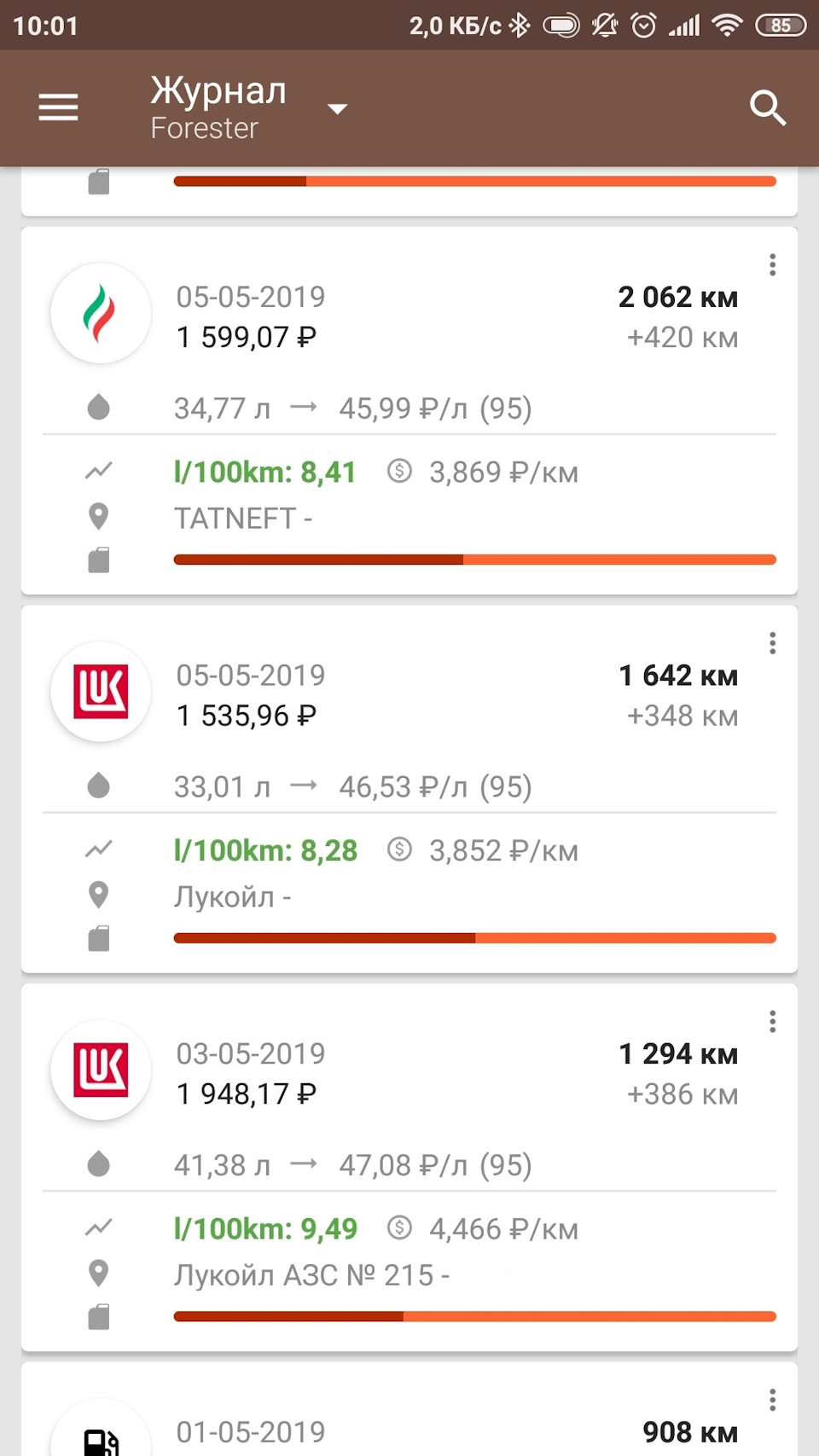Click the location pin beside TATNEFT
The height and width of the screenshot is (1456, 819).
point(99,517)
